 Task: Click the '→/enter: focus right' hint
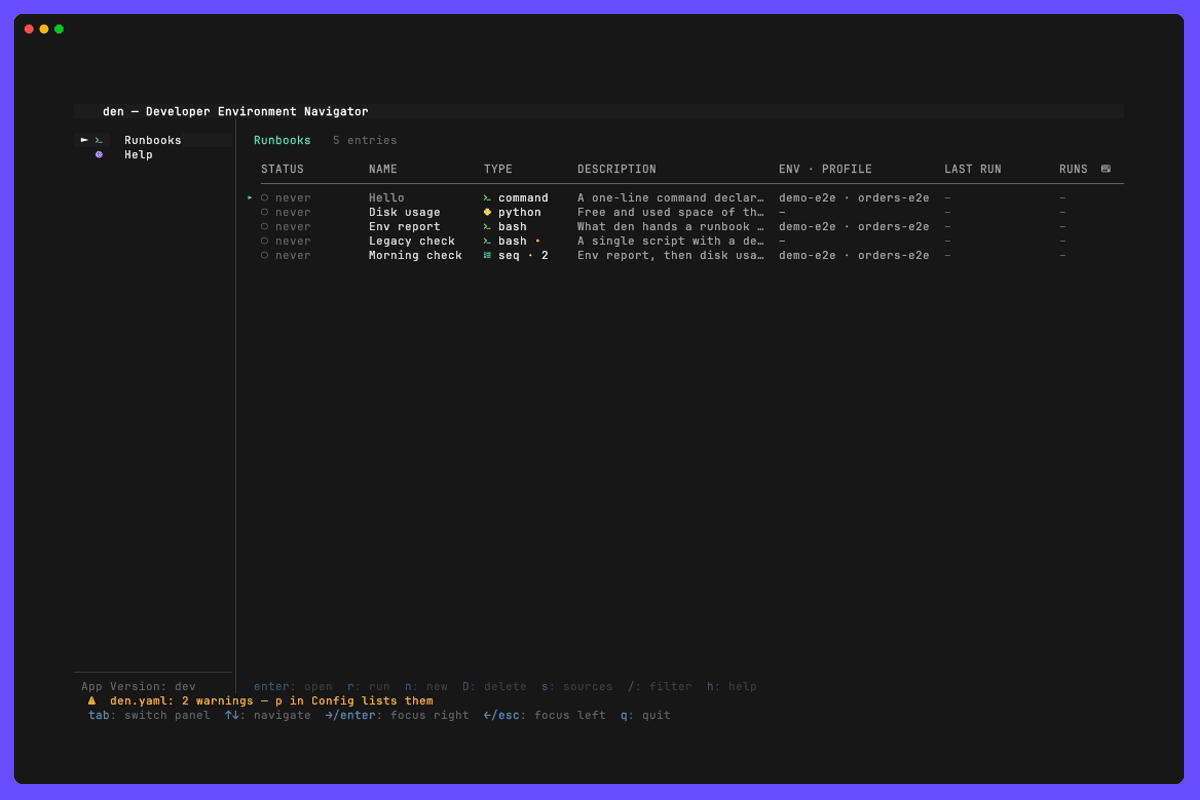click(397, 716)
